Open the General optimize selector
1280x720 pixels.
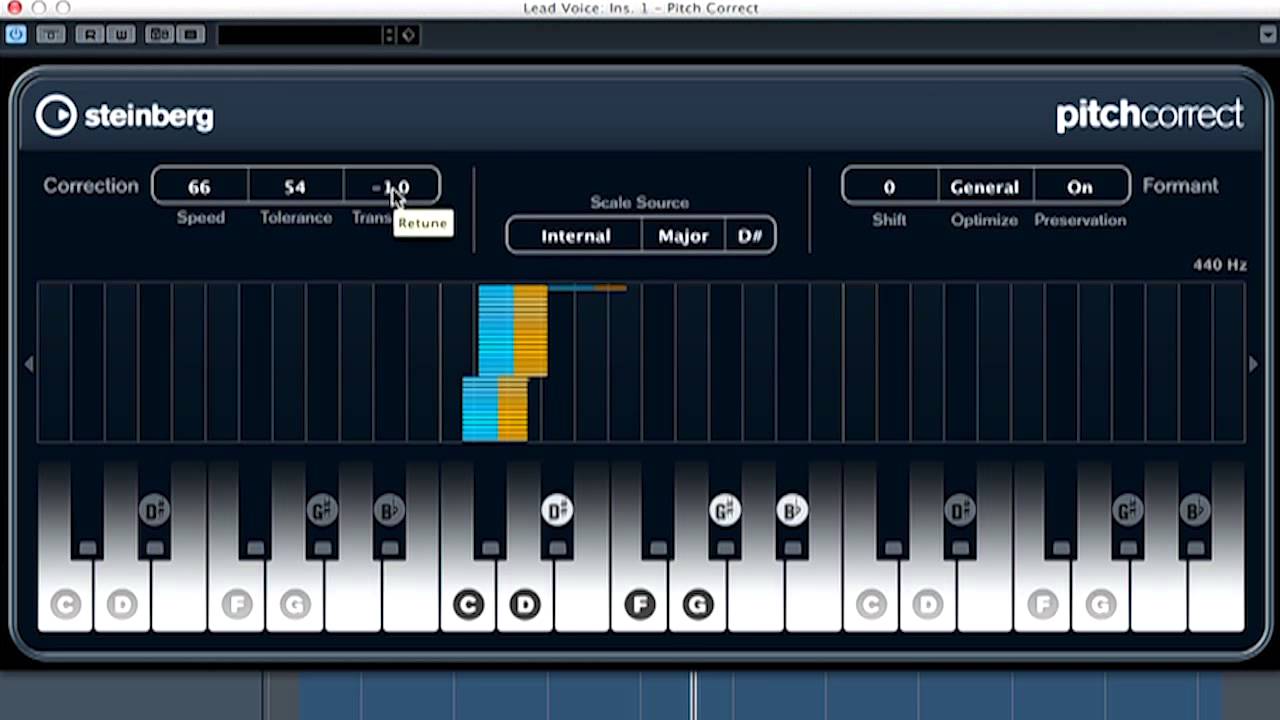tap(985, 187)
